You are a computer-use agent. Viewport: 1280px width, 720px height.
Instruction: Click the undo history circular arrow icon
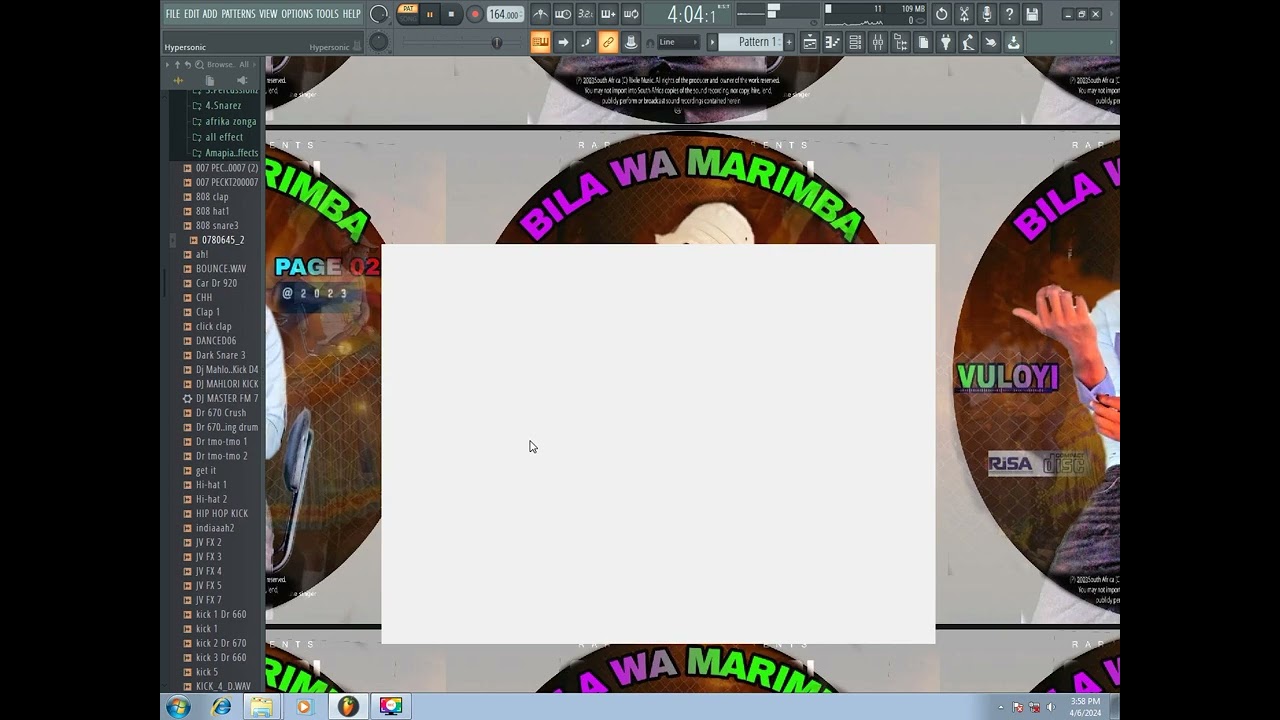point(941,14)
